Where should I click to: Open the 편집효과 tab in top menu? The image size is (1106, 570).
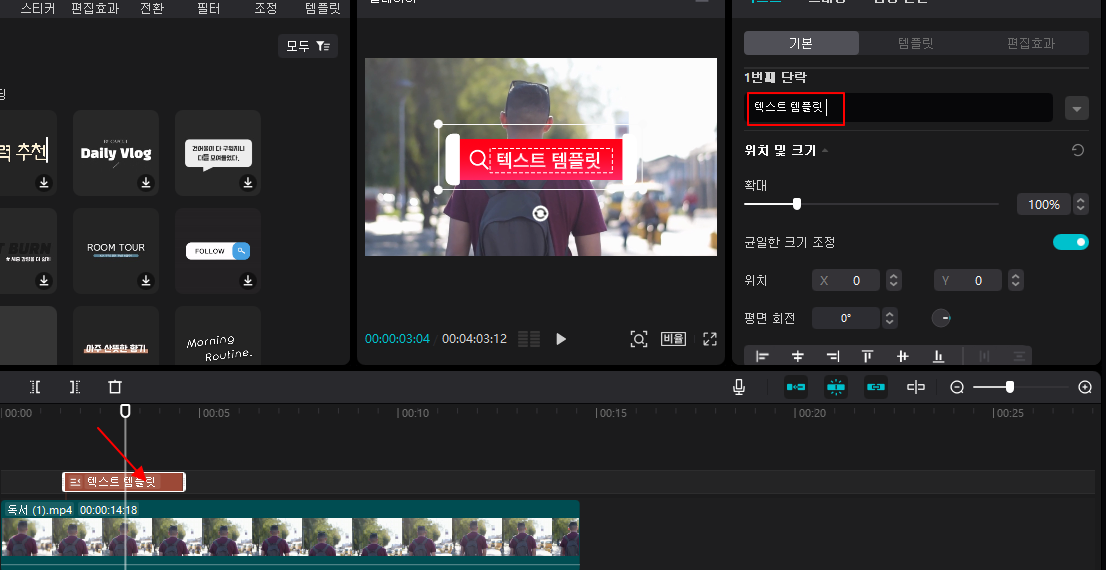coord(95,9)
